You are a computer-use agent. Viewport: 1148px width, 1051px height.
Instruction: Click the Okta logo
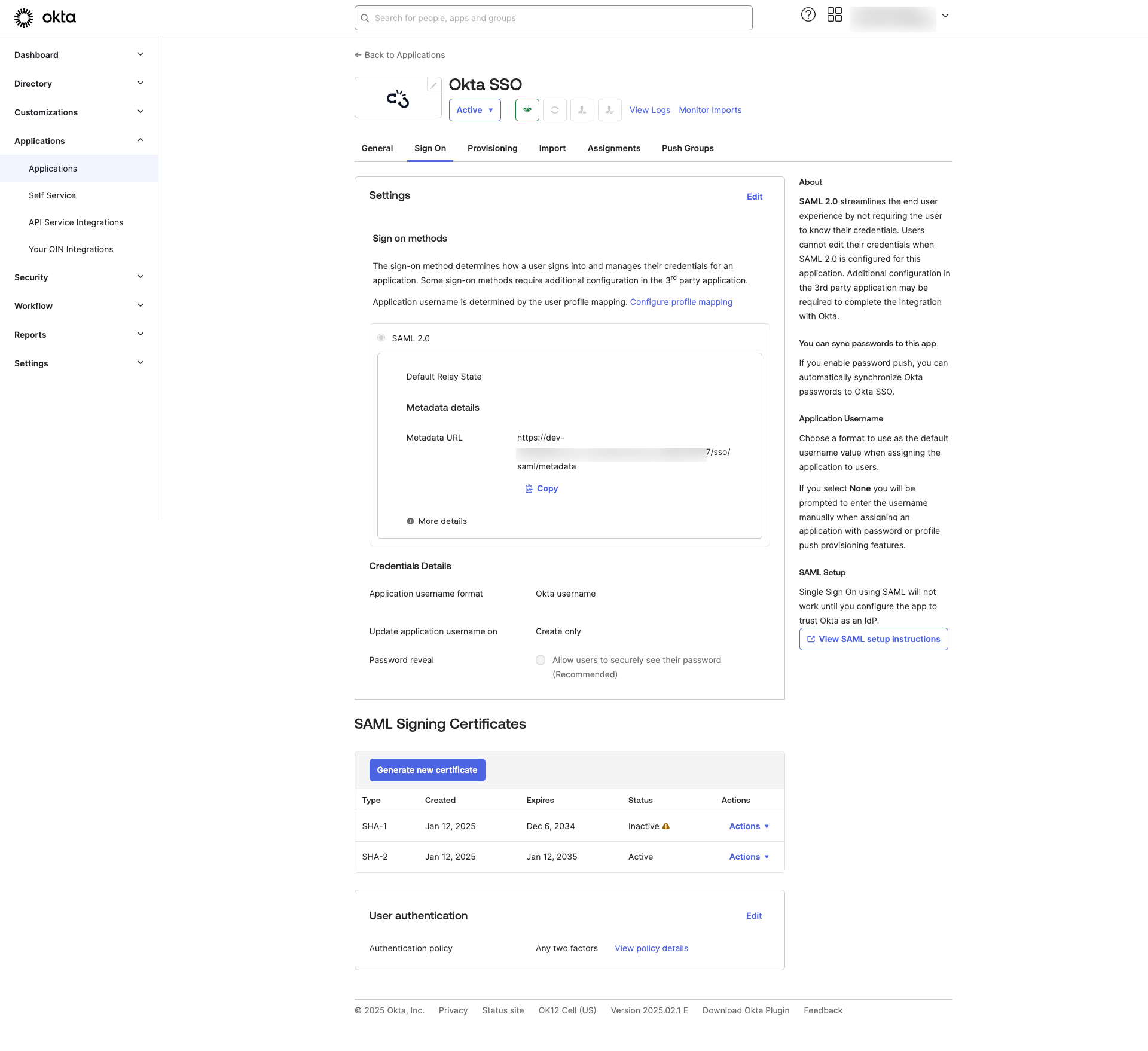tap(45, 17)
